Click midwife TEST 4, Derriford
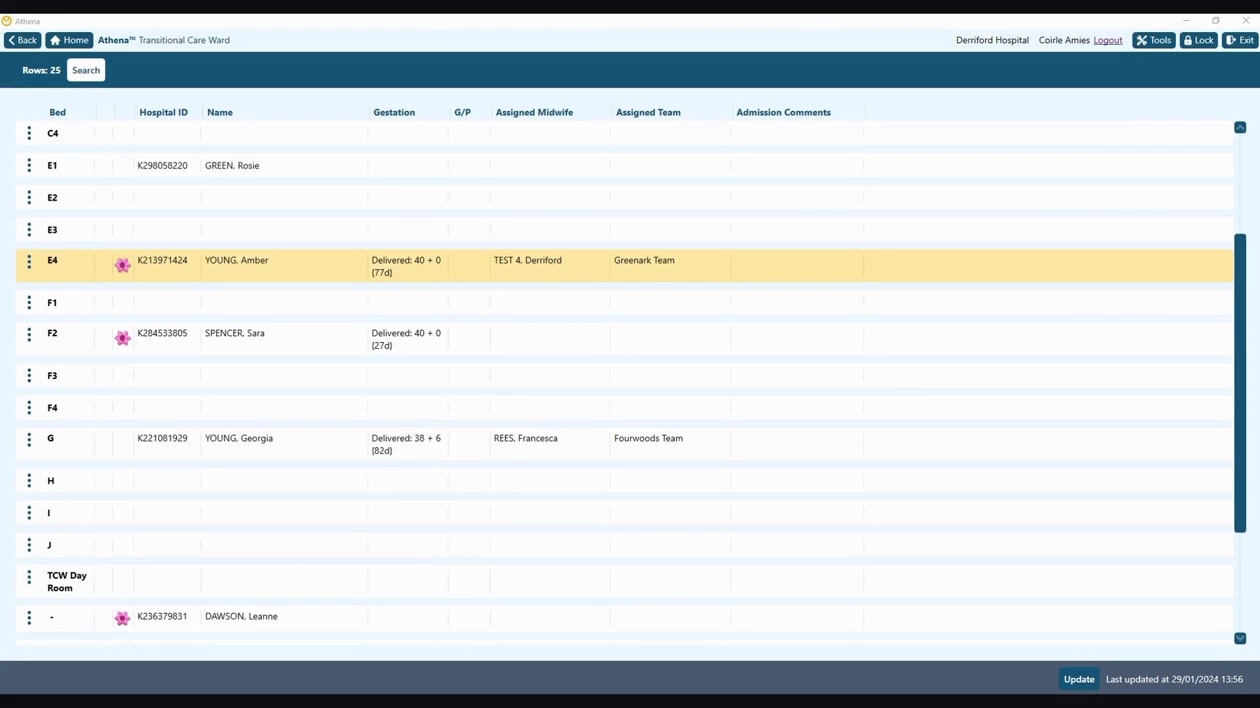The image size is (1260, 708). (528, 260)
